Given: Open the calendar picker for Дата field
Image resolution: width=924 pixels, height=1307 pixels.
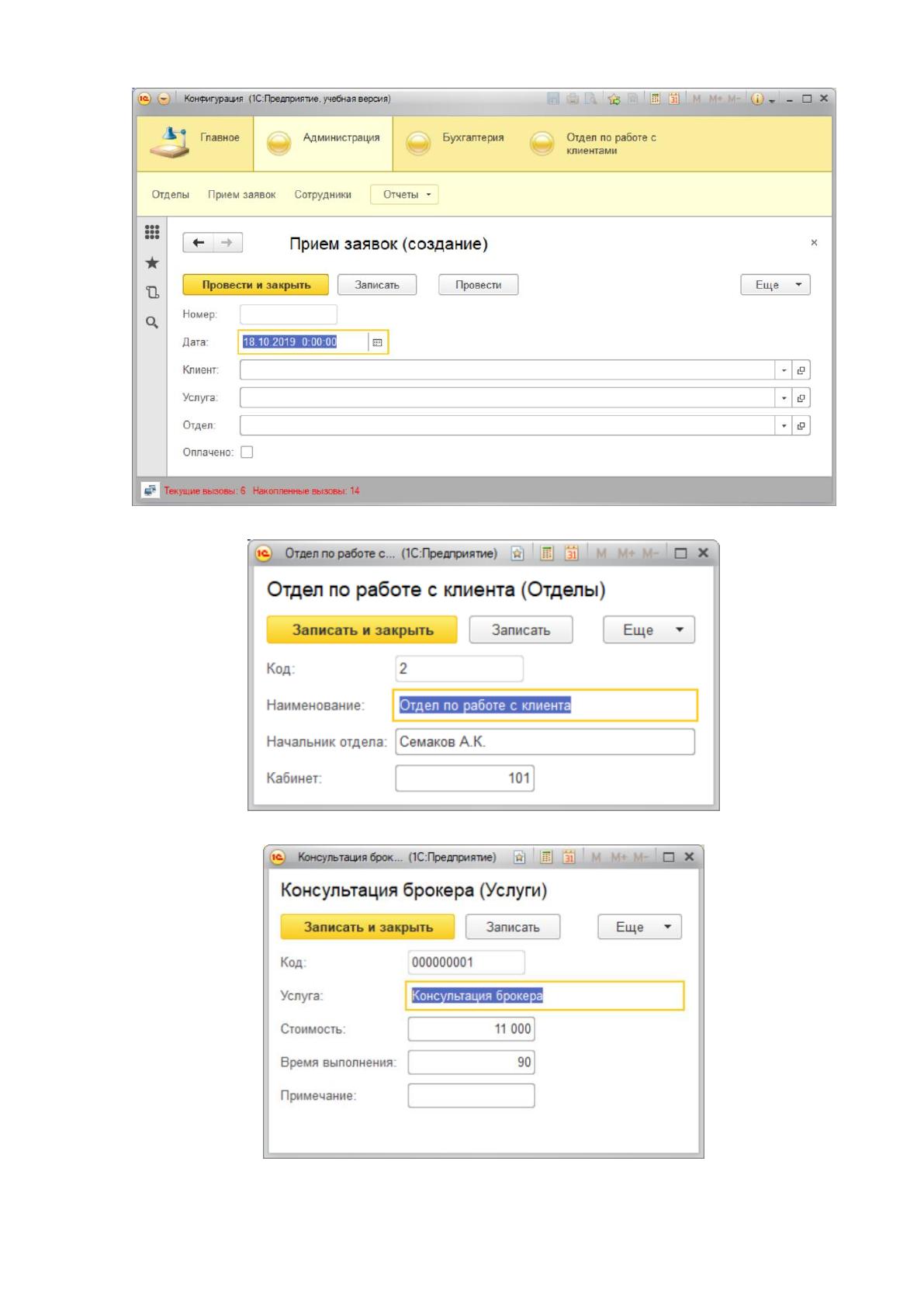Looking at the screenshot, I should [x=378, y=342].
